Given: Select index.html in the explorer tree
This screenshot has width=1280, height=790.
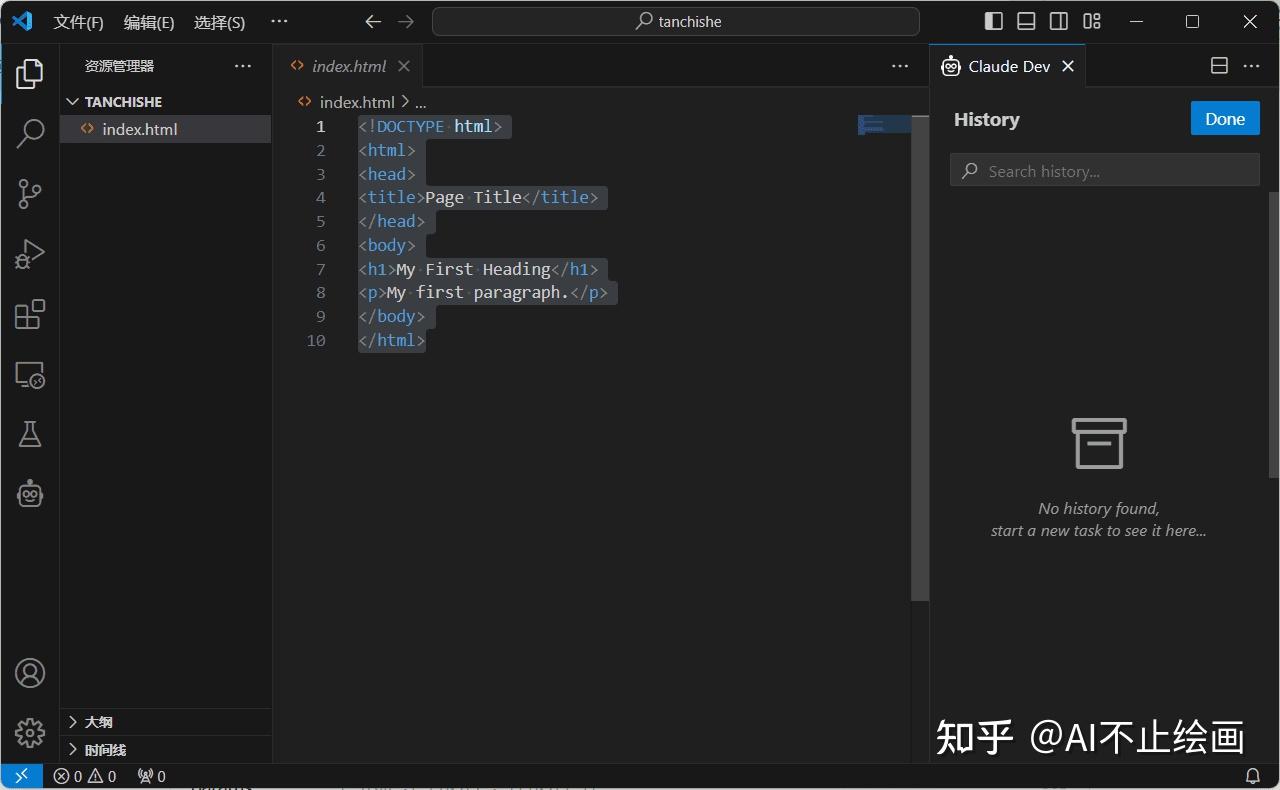Looking at the screenshot, I should pos(166,129).
